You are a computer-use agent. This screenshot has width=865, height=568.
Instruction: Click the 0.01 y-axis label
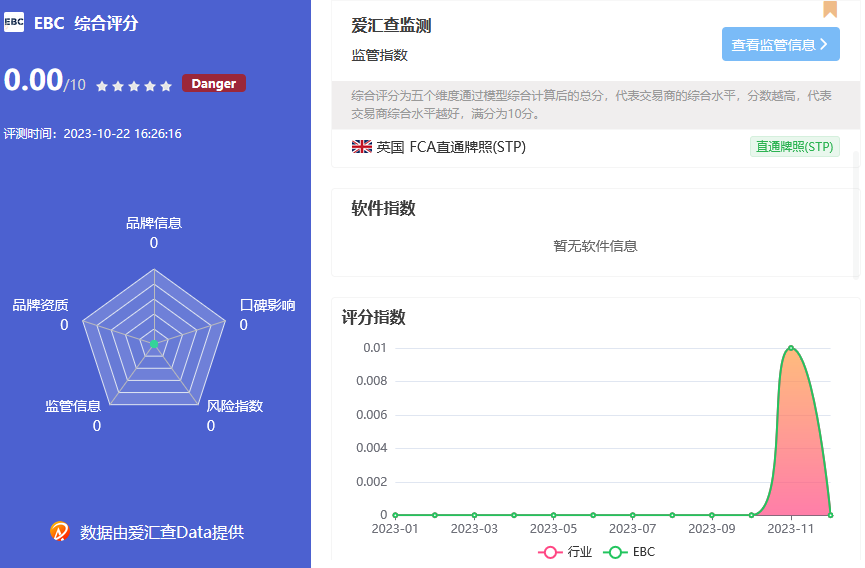click(375, 348)
